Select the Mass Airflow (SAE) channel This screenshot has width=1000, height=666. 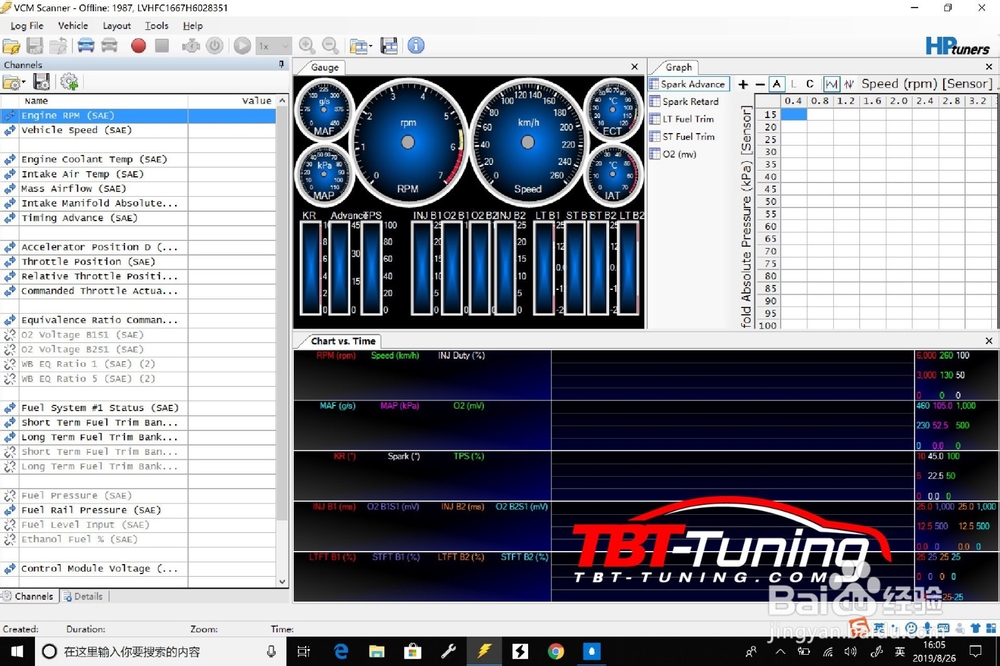click(x=138, y=189)
